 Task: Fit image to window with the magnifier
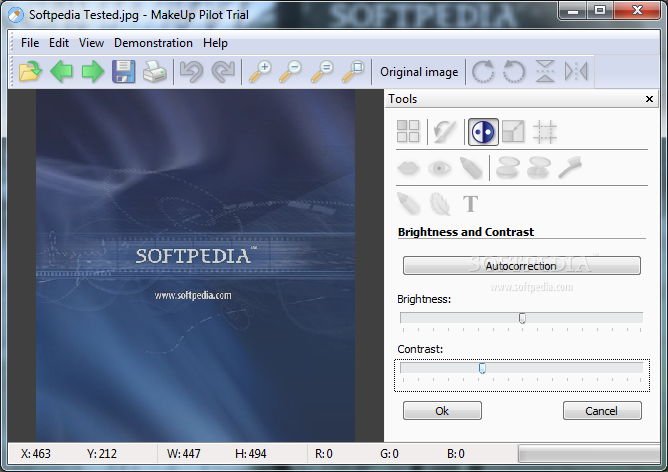click(353, 72)
